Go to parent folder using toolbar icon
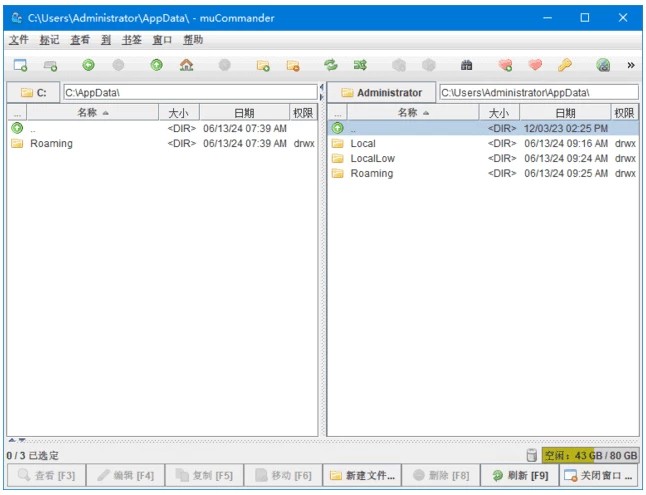Viewport: 646px width, 495px height. pos(156,65)
